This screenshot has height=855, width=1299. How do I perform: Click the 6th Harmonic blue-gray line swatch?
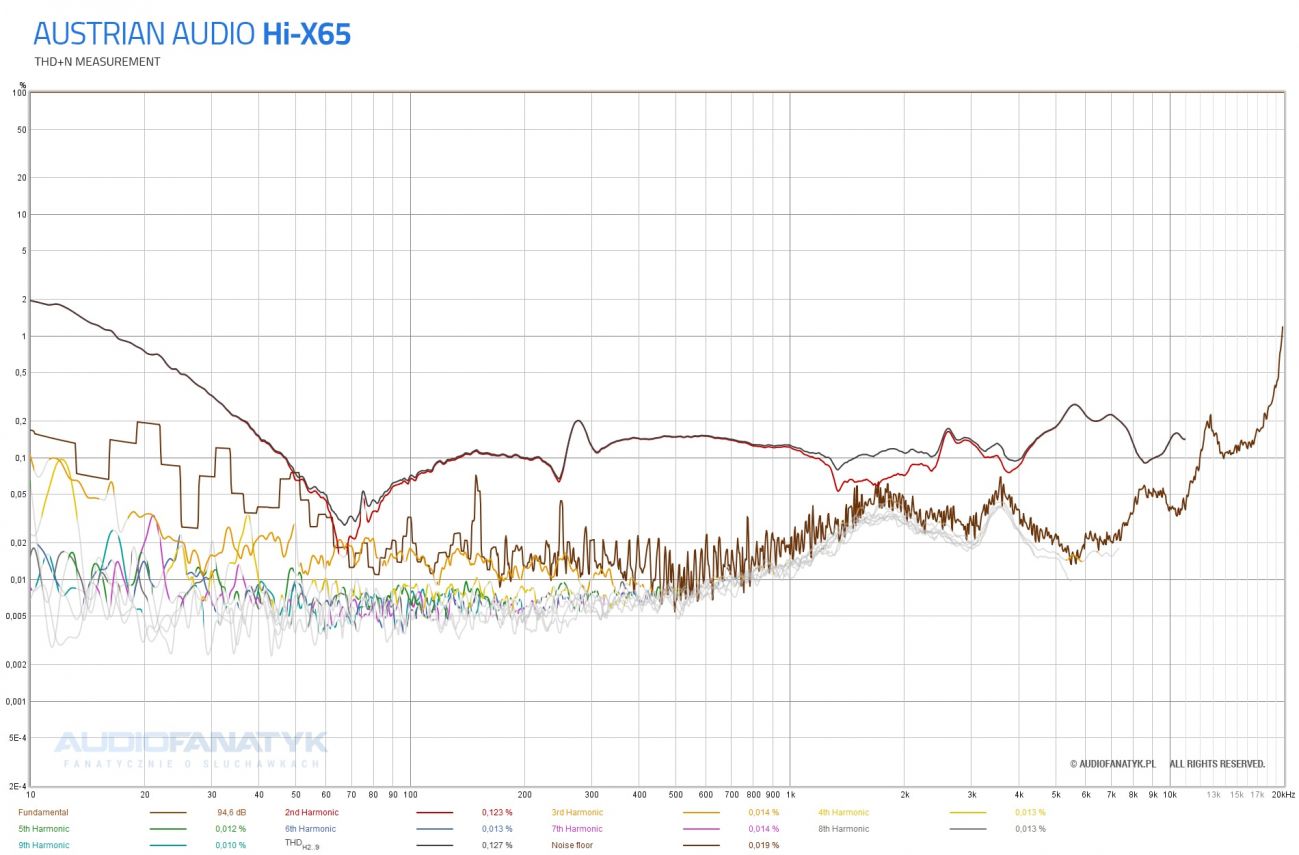(435, 829)
